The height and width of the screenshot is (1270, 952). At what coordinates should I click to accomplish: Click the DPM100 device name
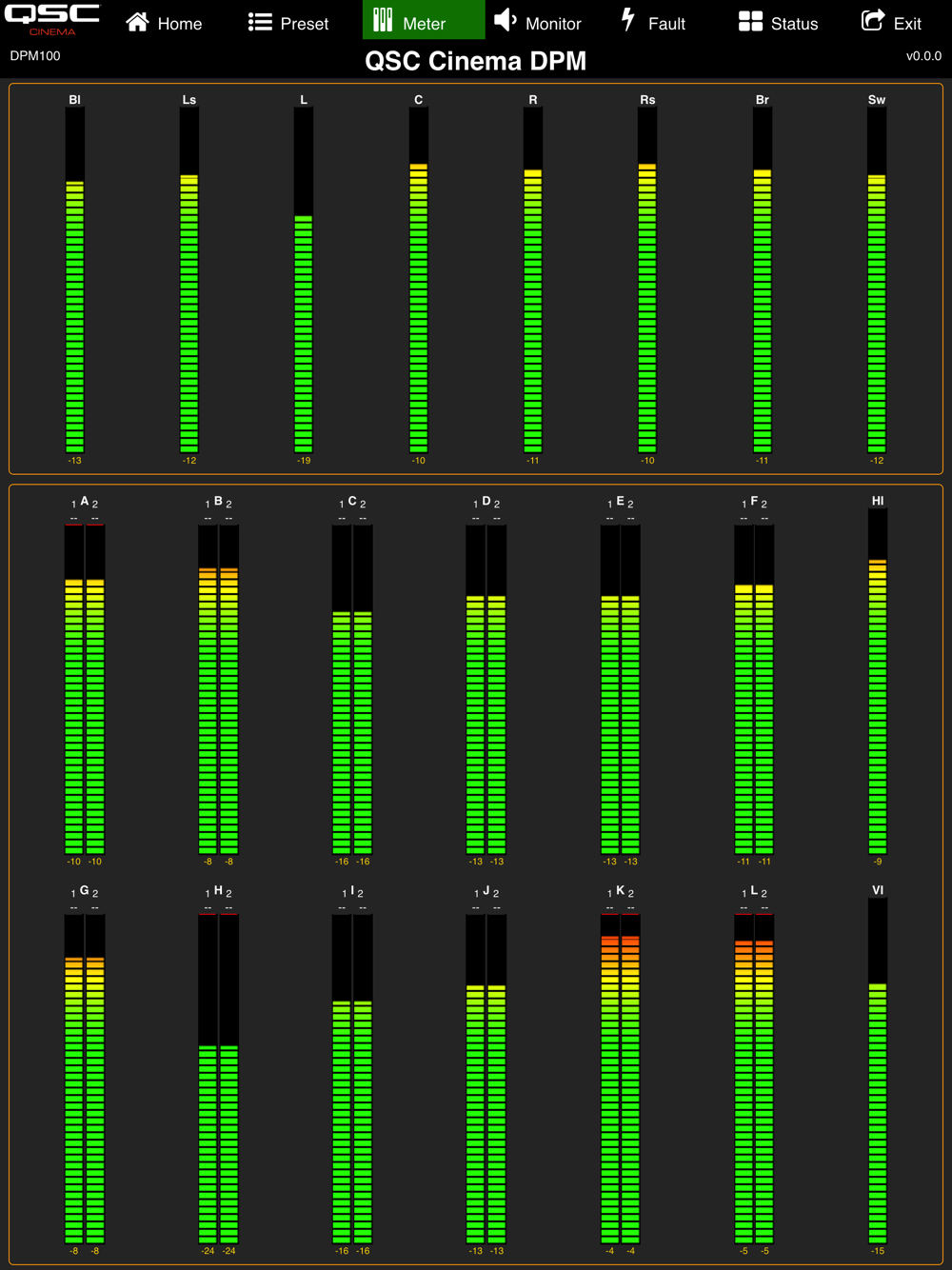pyautogui.click(x=35, y=56)
